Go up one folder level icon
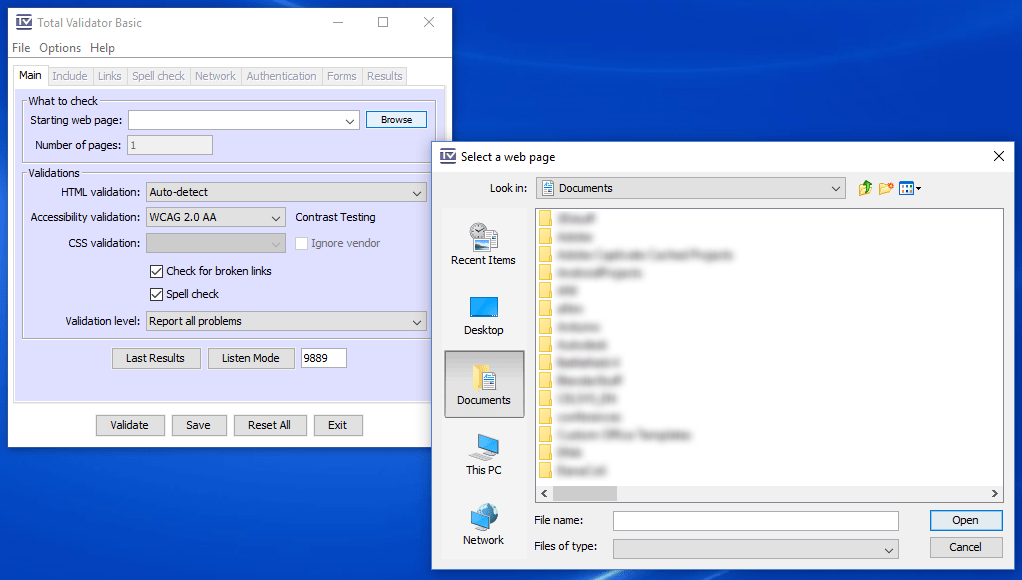Image resolution: width=1022 pixels, height=580 pixels. click(x=865, y=188)
